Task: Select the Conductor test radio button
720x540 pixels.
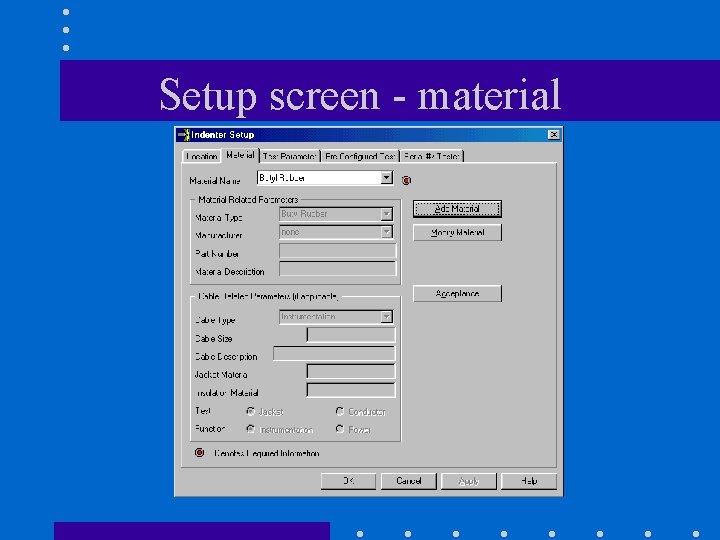Action: tap(340, 411)
